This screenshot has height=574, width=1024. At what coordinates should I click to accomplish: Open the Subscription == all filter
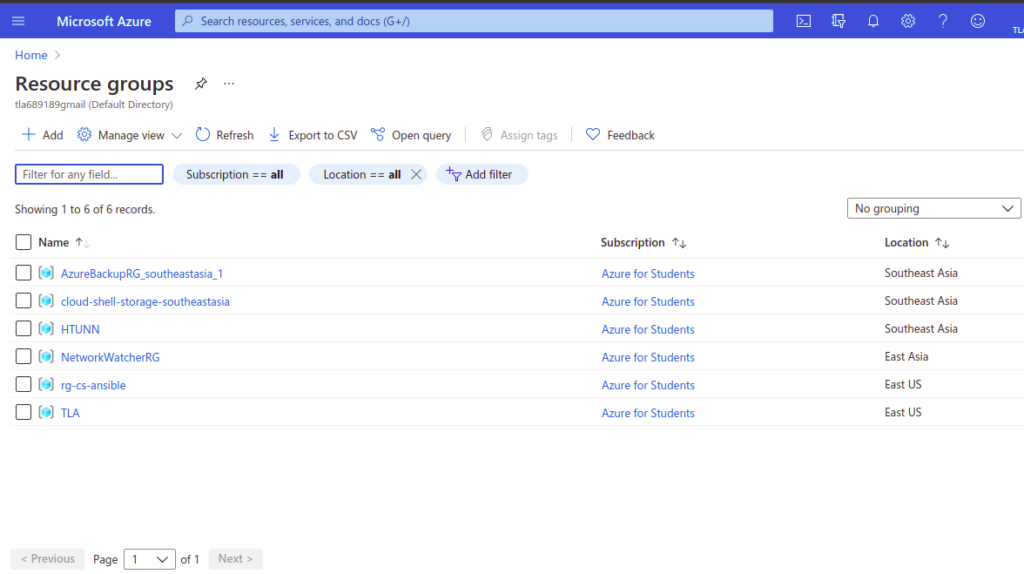(235, 174)
